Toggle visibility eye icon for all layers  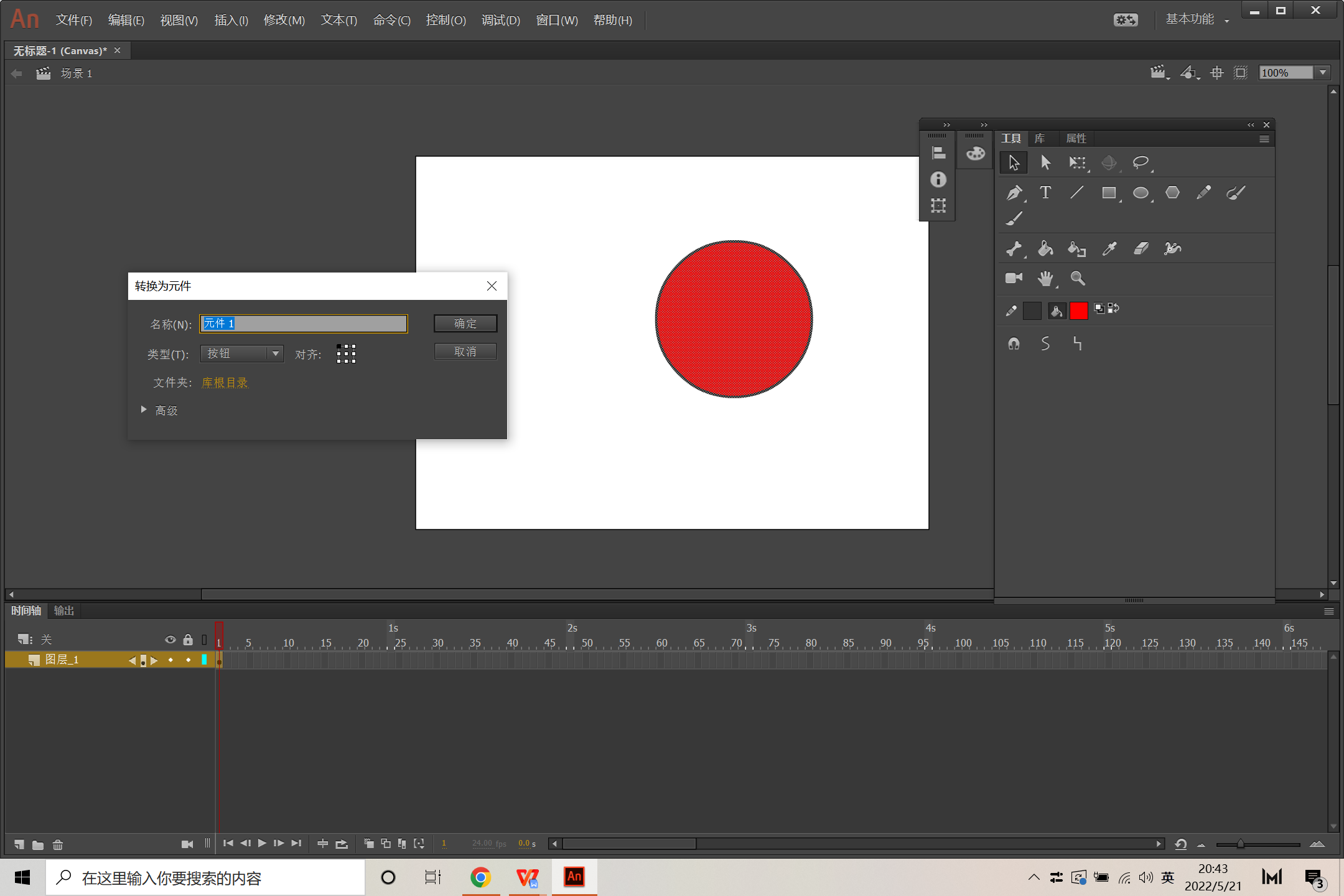[170, 639]
